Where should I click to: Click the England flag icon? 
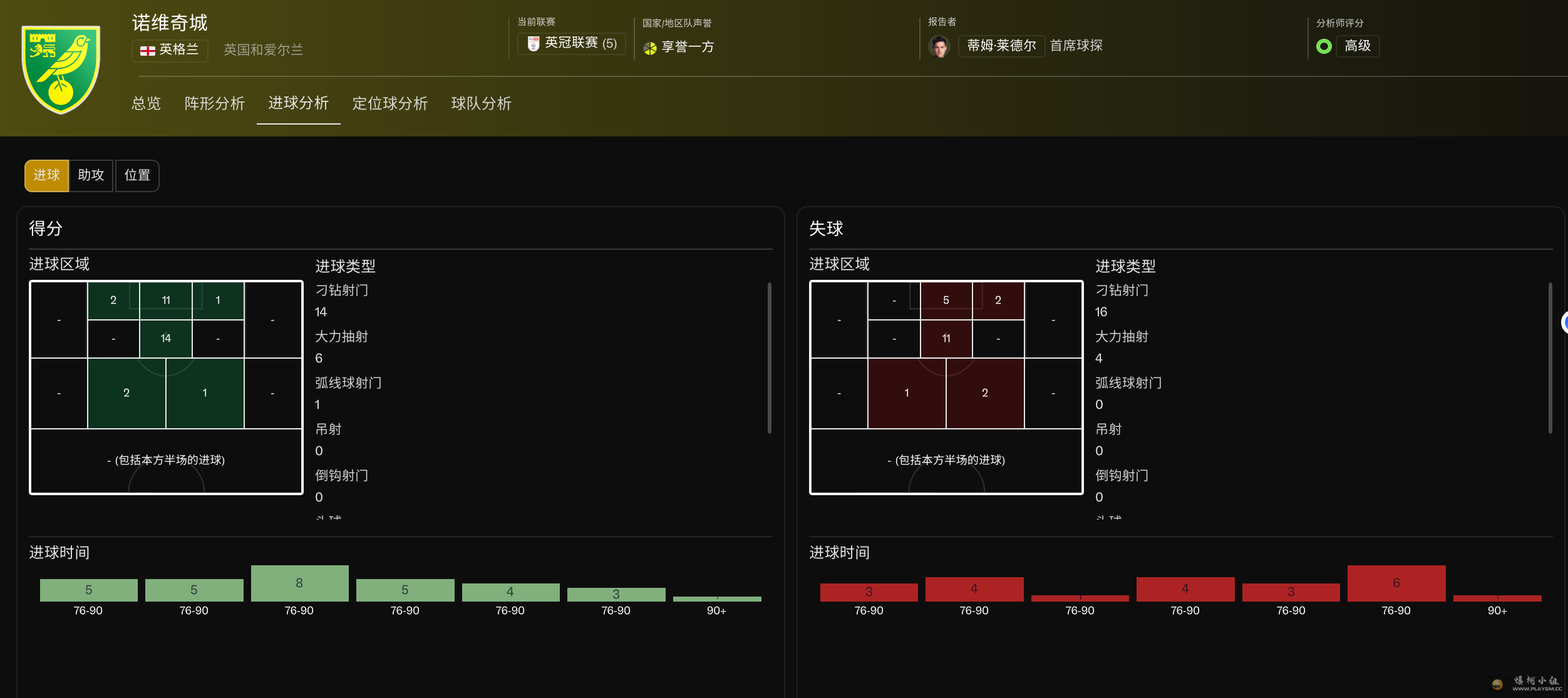point(148,50)
